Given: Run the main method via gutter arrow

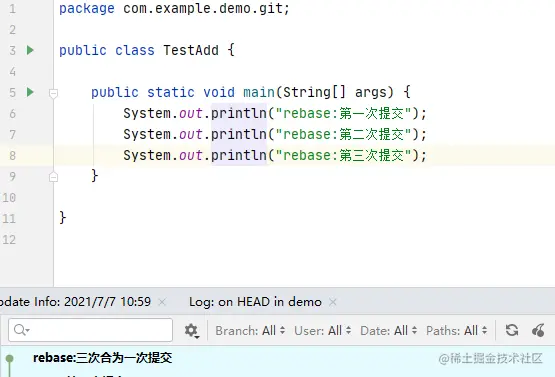Looking at the screenshot, I should click(x=30, y=92).
